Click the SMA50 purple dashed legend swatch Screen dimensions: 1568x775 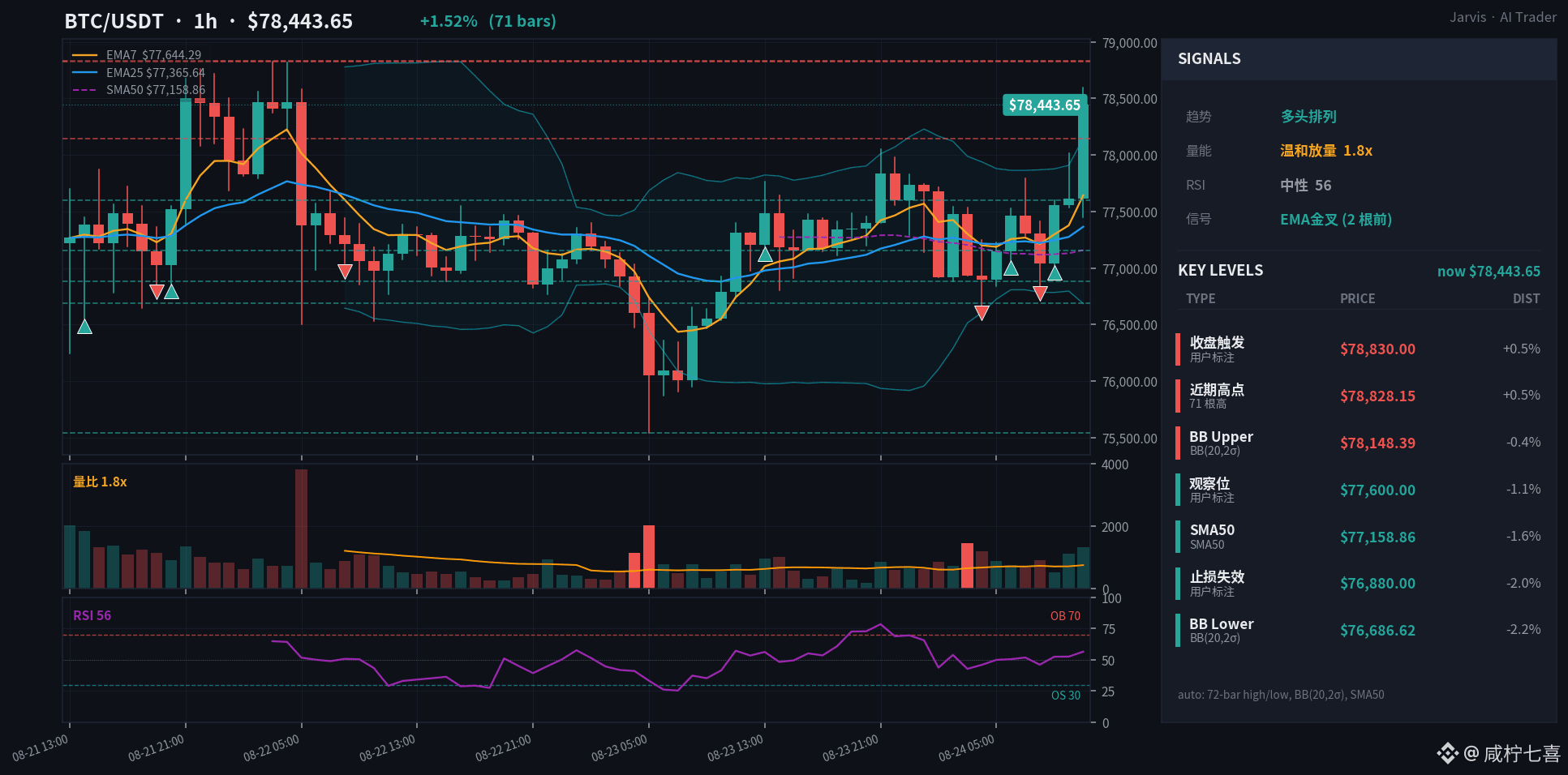[84, 90]
